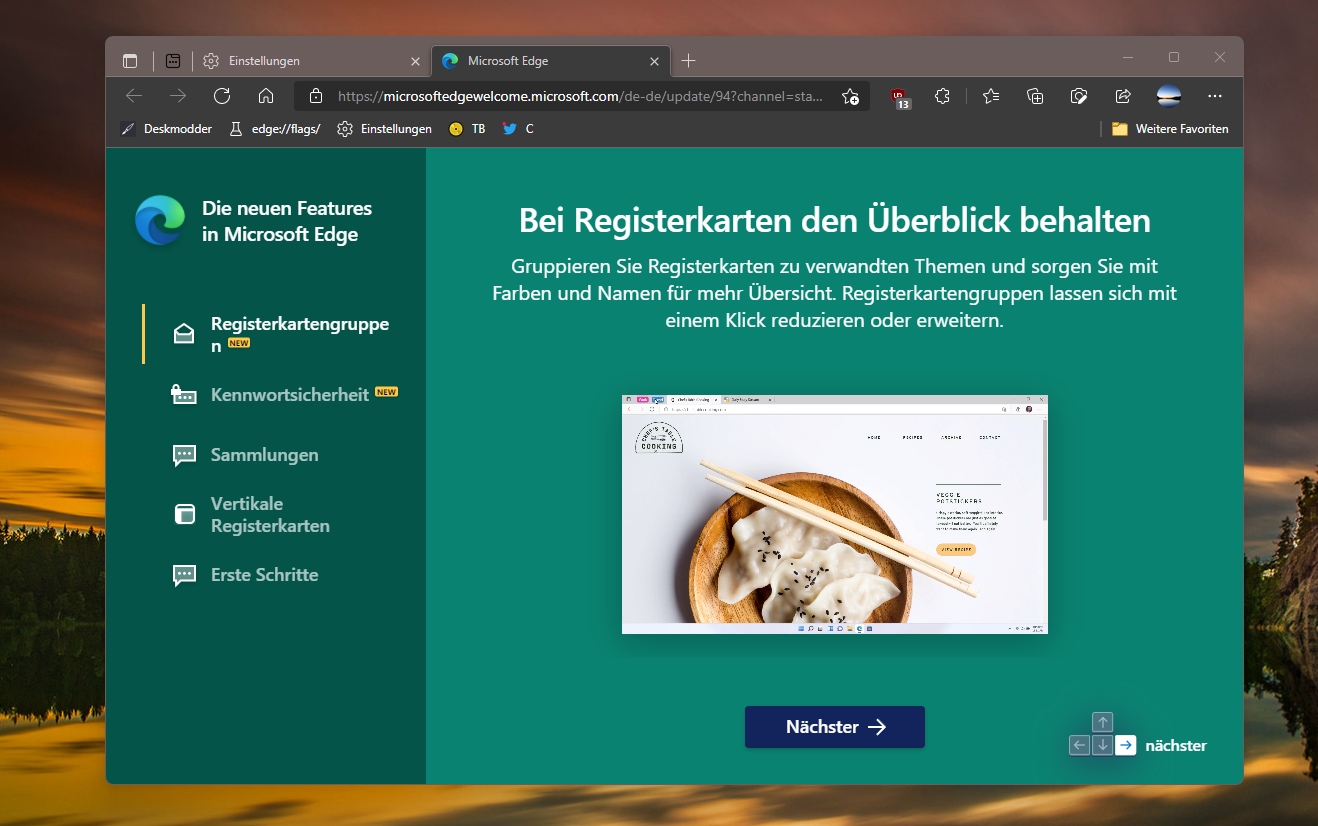Open the Collections toolbar icon
This screenshot has height=826, width=1318.
click(1035, 96)
